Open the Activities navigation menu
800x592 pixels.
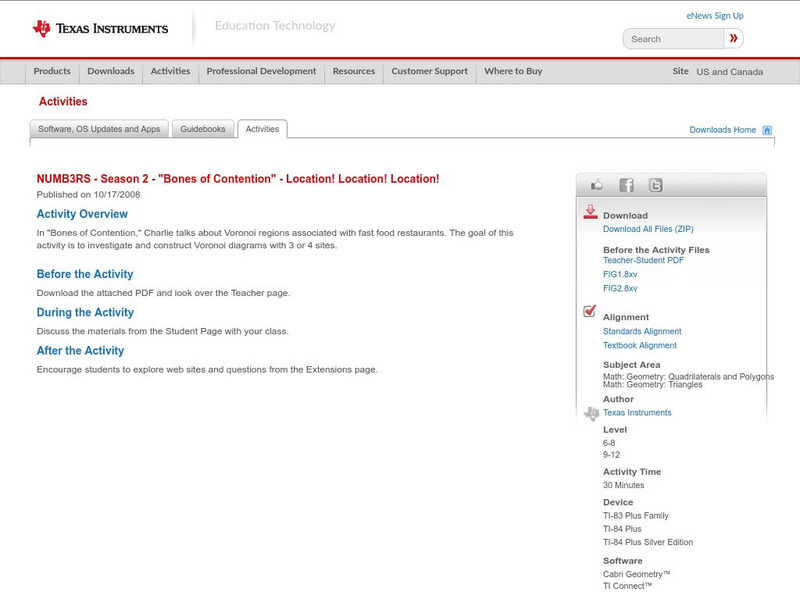coord(170,71)
